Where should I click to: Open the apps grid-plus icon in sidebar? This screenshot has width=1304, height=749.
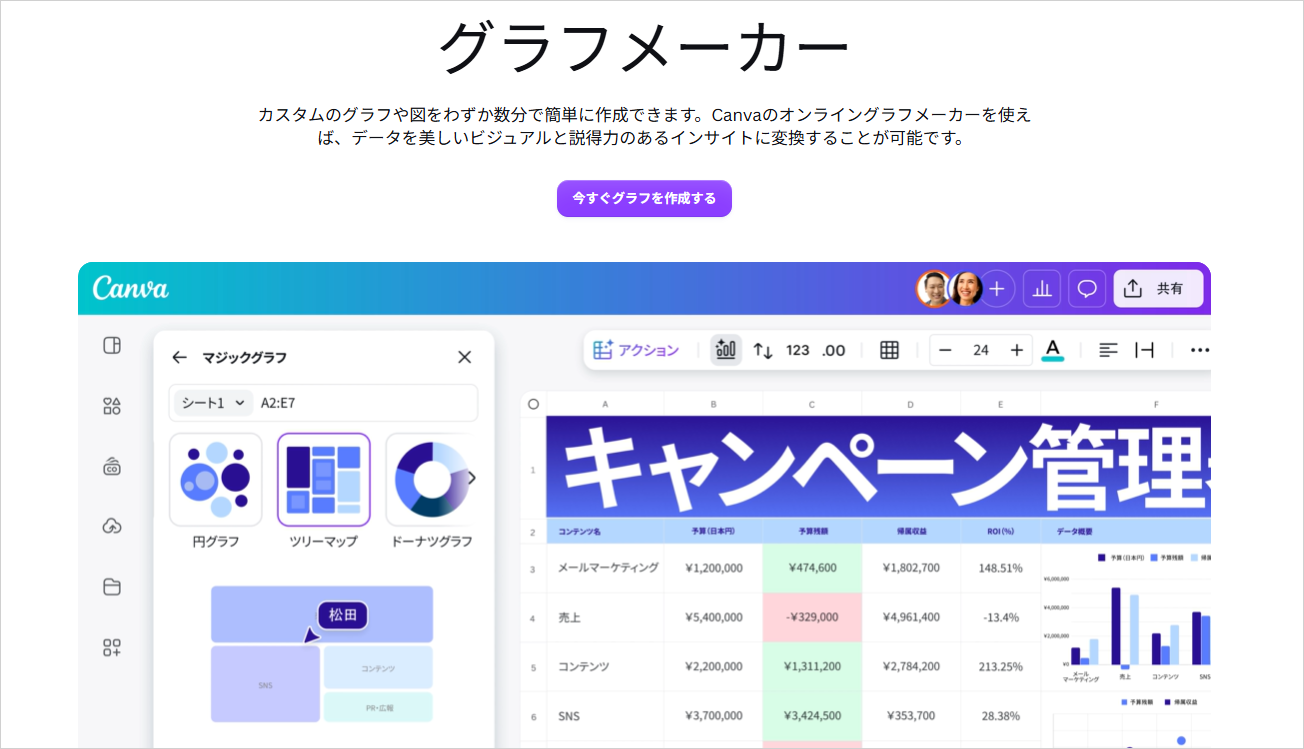pyautogui.click(x=112, y=648)
